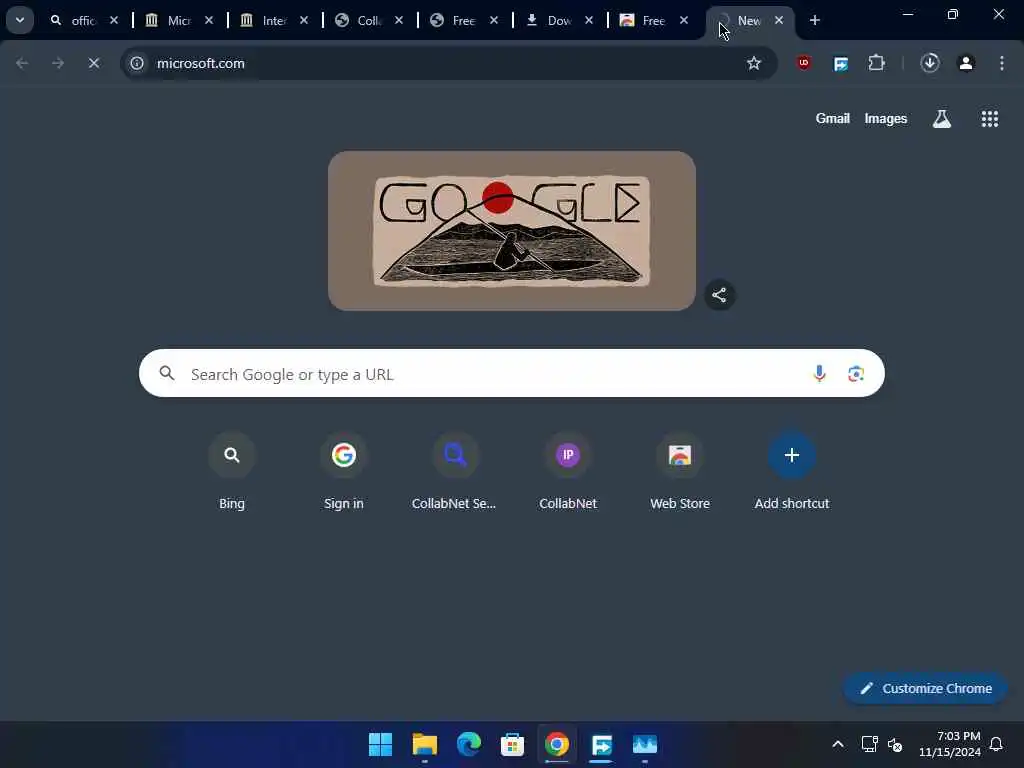Screen dimensions: 1024x768
Task: Open the Extensions puzzle menu
Action: [876, 63]
